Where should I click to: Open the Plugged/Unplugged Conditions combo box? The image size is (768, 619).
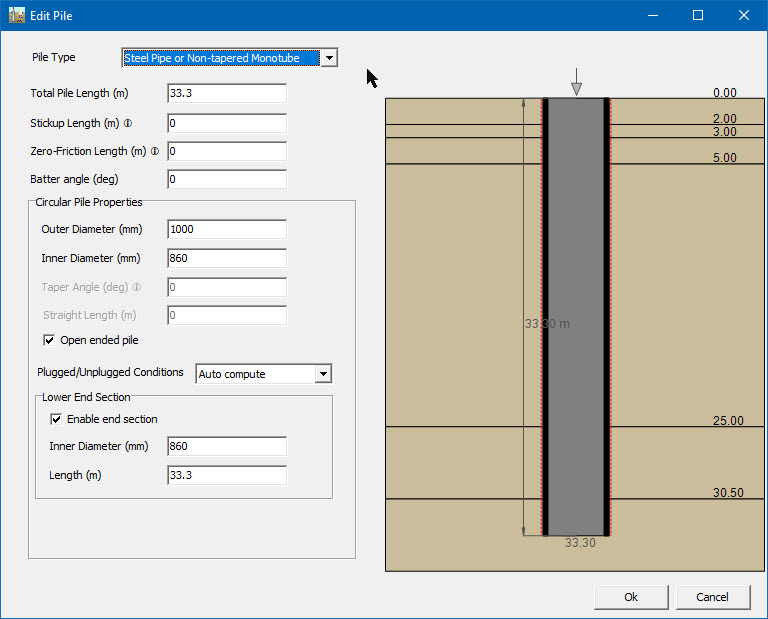(x=264, y=374)
